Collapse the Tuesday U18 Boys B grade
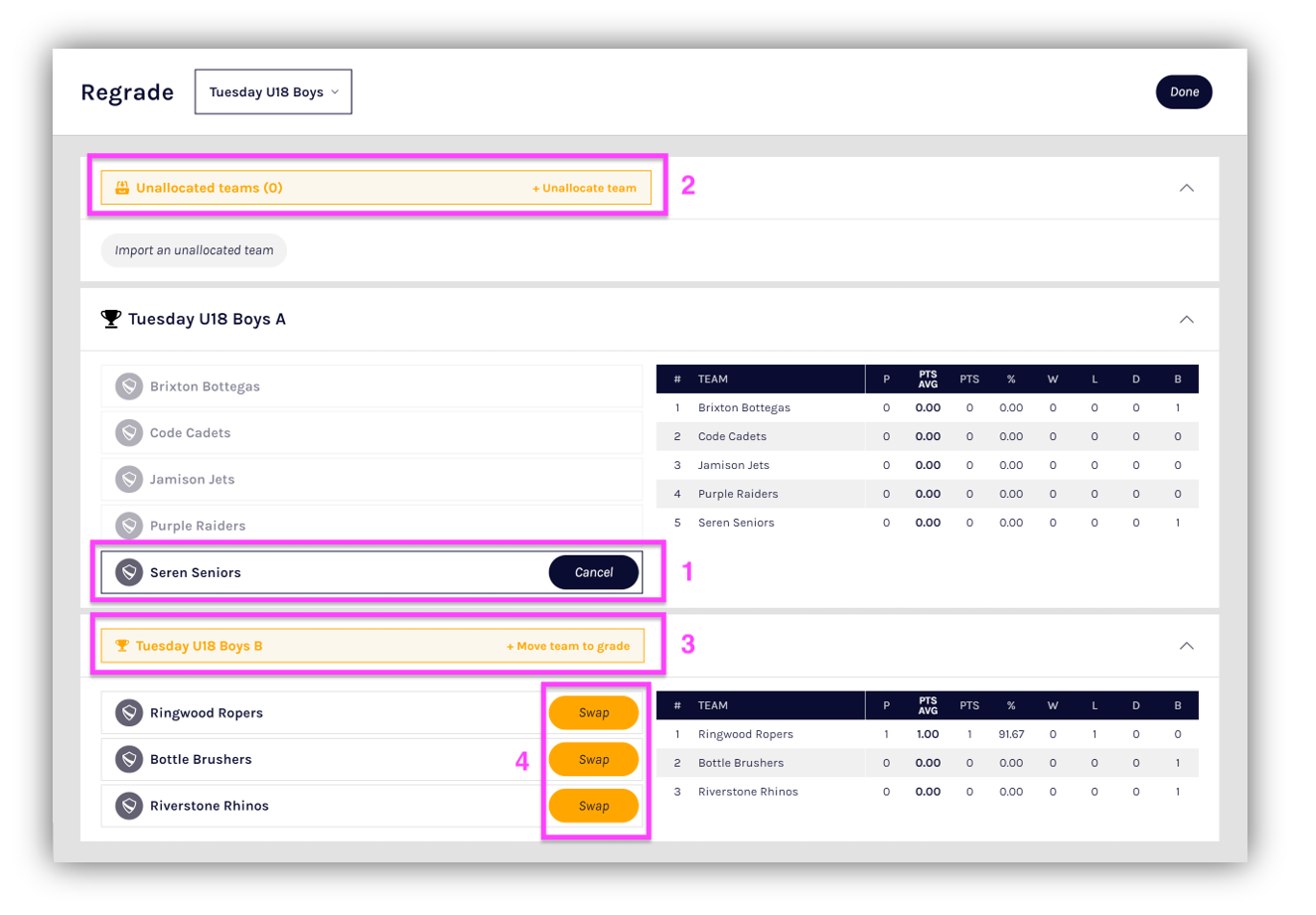This screenshot has width=1316, height=915. click(1186, 646)
